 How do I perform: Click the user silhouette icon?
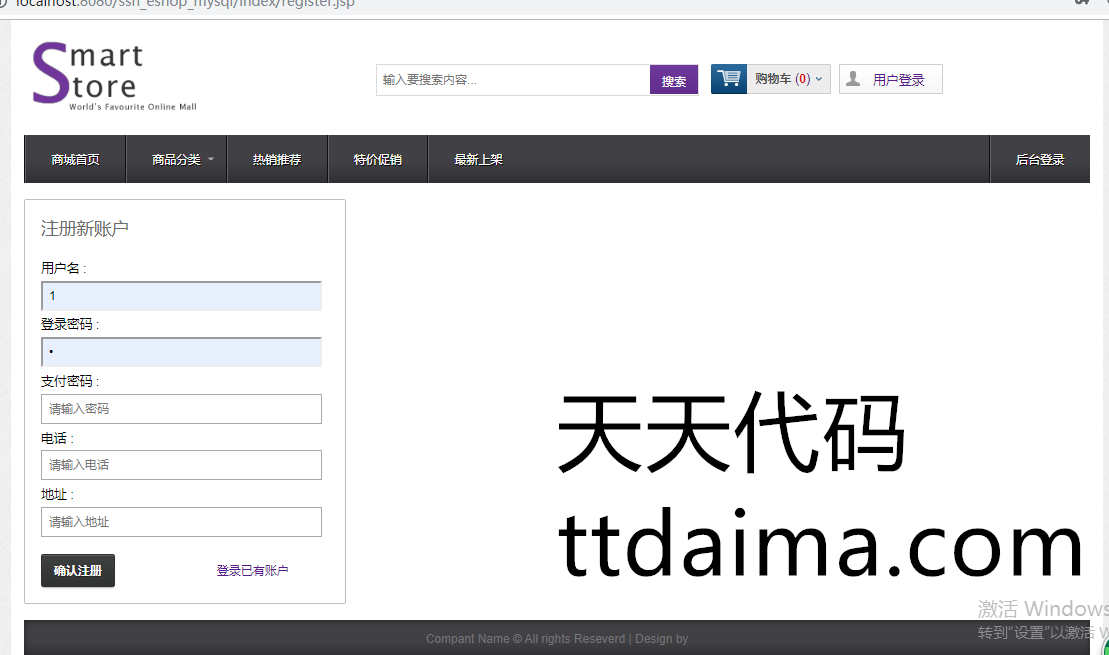[853, 79]
